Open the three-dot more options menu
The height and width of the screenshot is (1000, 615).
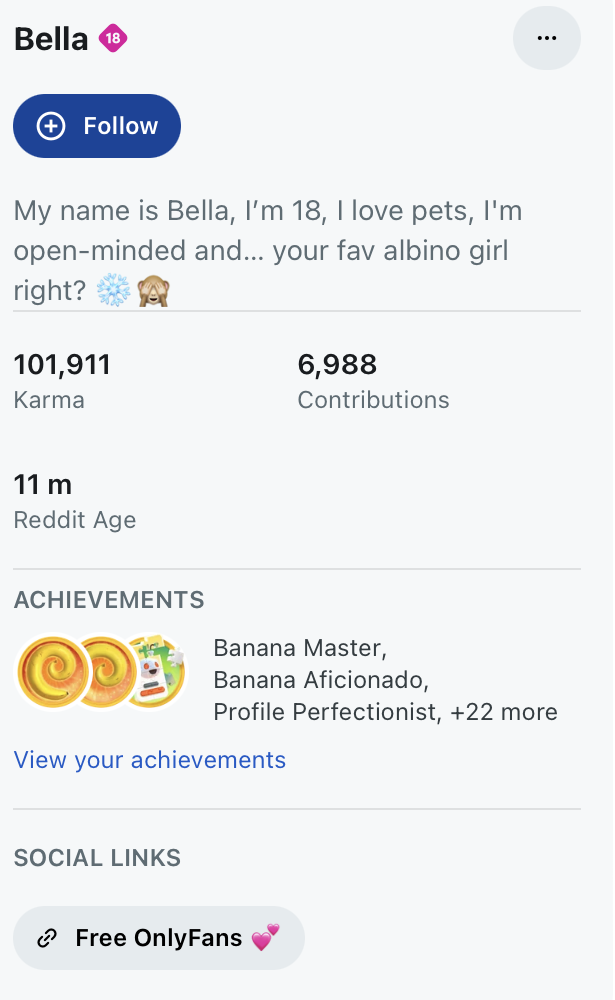(546, 38)
